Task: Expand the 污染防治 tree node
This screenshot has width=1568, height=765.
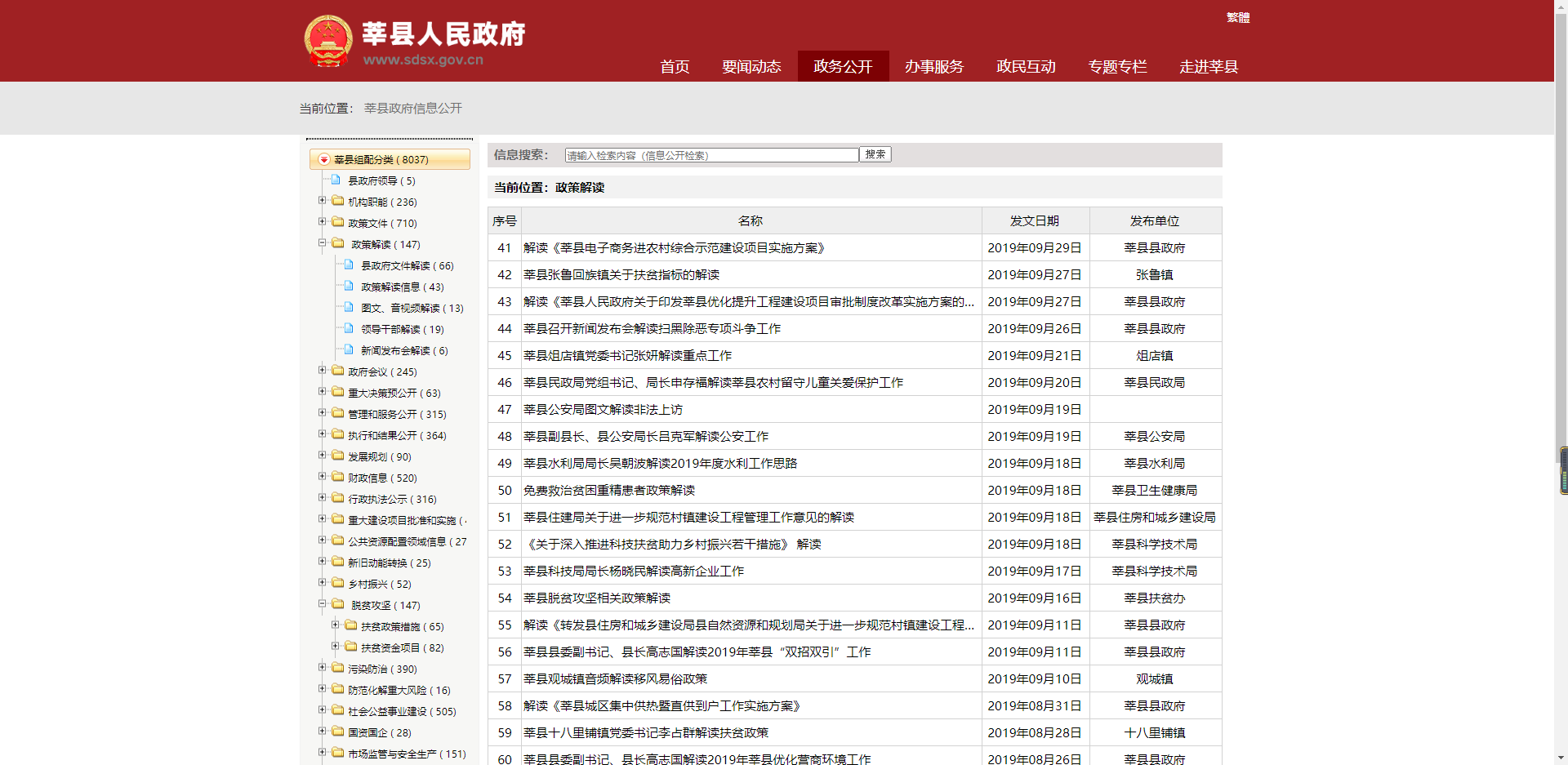Action: (322, 667)
